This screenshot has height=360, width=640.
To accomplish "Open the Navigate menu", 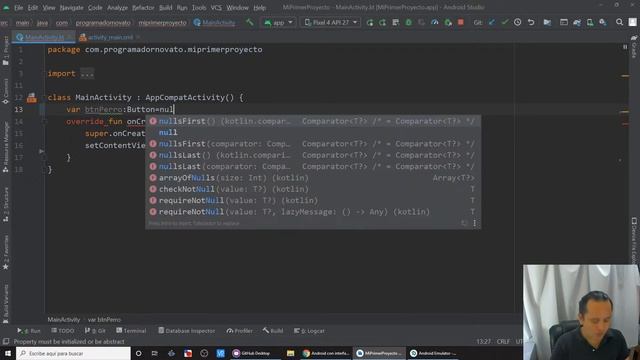I will pyautogui.click(x=71, y=8).
